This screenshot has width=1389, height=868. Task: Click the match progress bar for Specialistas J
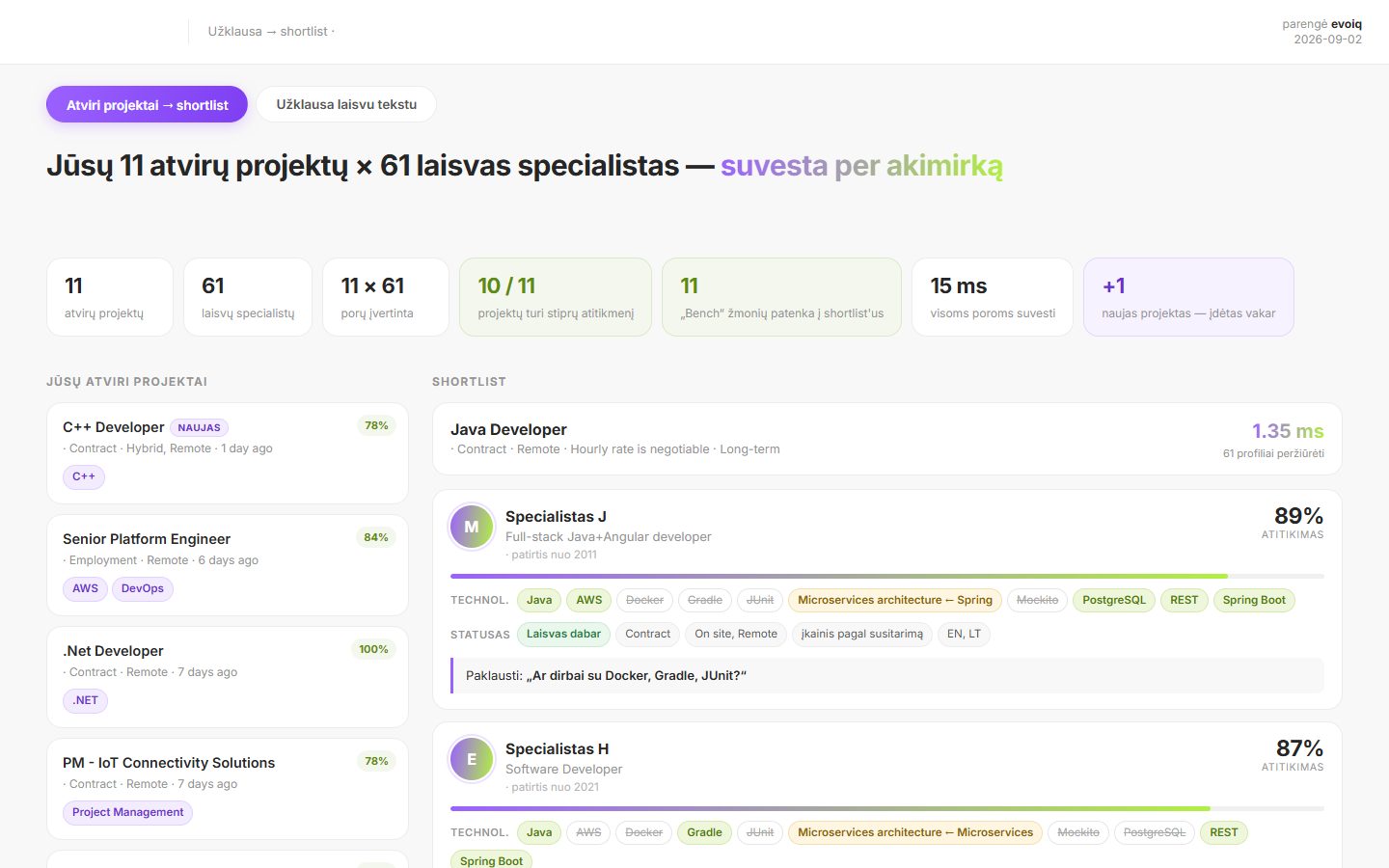(x=887, y=576)
